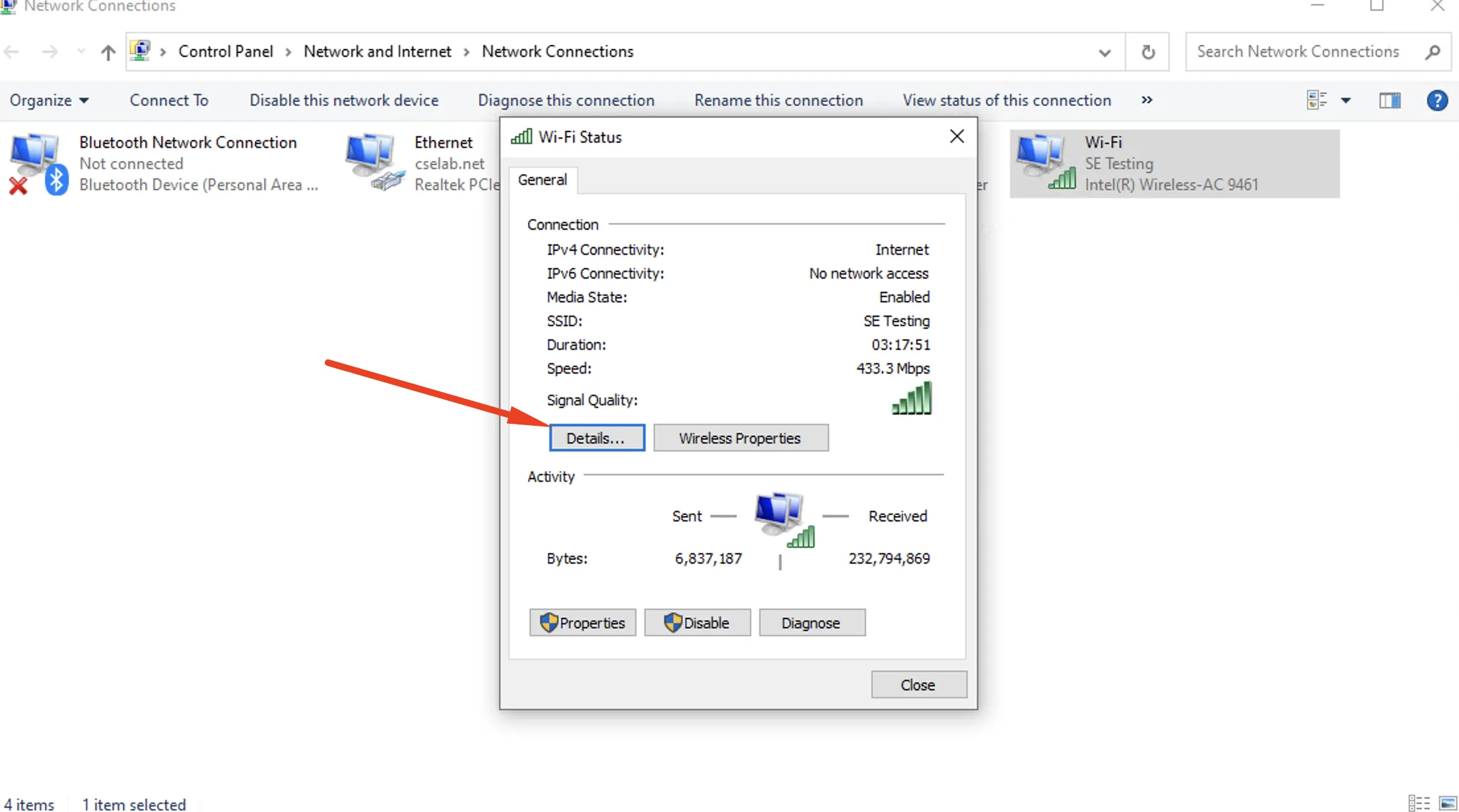
Task: Click the SE Testing SSID value
Action: coord(897,321)
